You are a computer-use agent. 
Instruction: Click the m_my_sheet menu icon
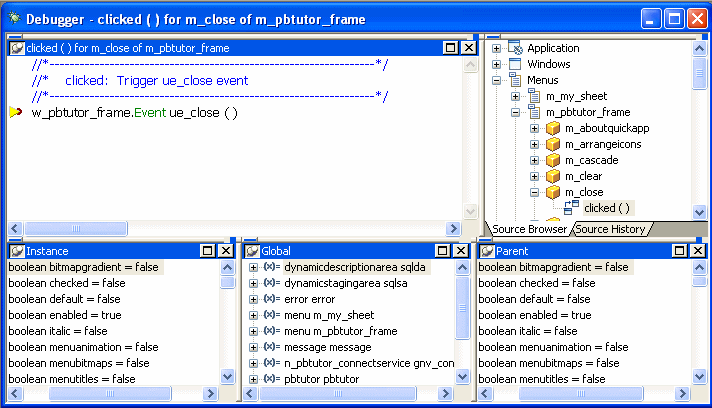point(534,96)
